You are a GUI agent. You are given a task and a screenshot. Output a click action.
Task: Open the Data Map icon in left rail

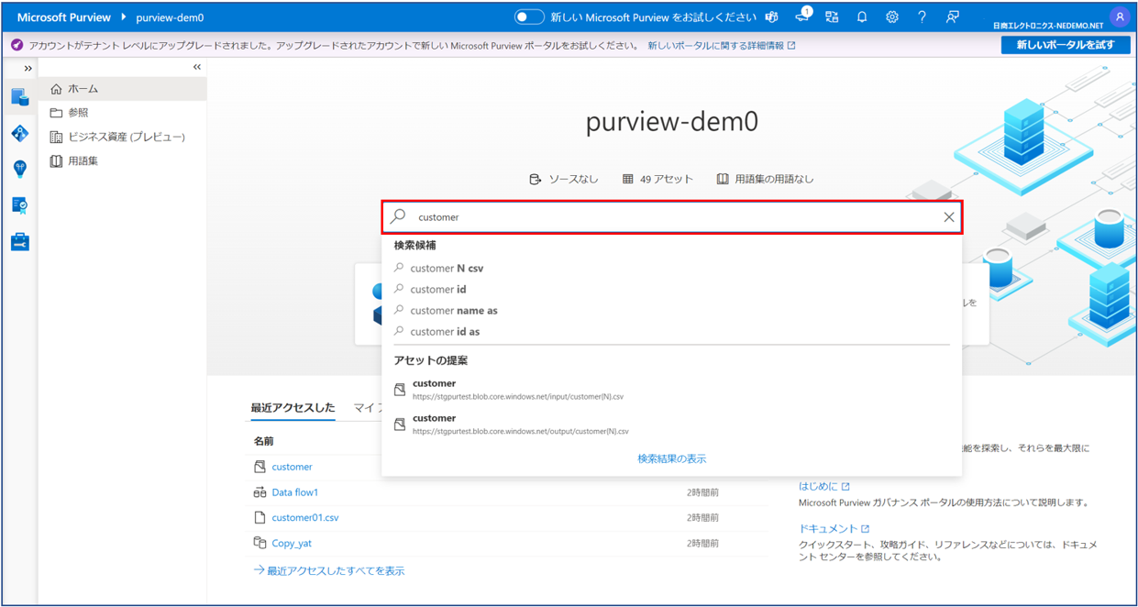[20, 133]
